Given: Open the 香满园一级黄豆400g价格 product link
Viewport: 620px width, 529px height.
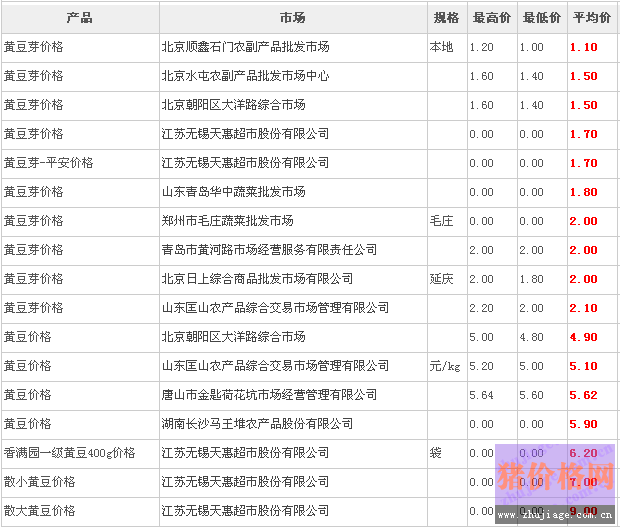Looking at the screenshot, I should [x=69, y=453].
